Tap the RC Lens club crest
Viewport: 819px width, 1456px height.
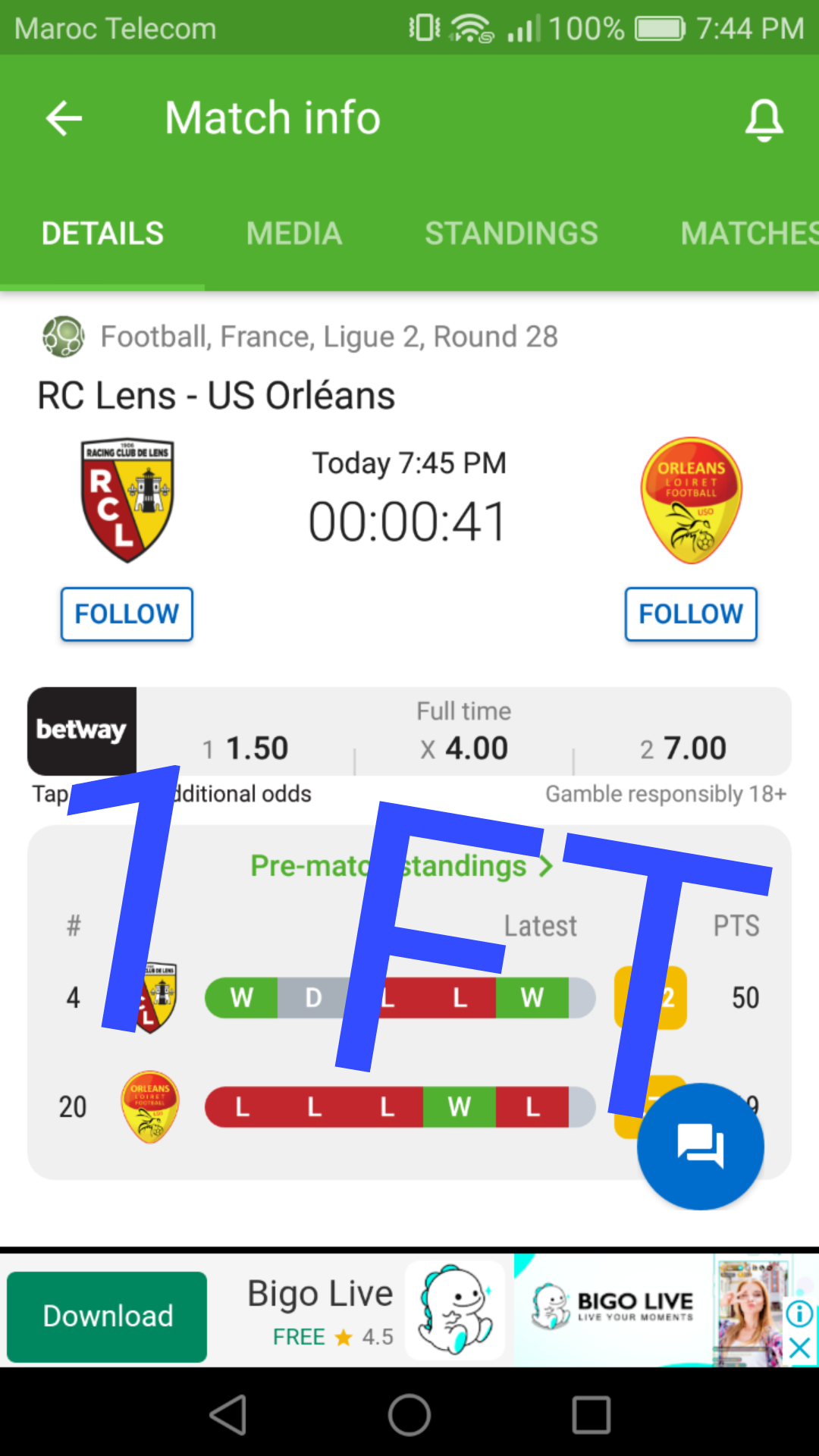pos(127,500)
